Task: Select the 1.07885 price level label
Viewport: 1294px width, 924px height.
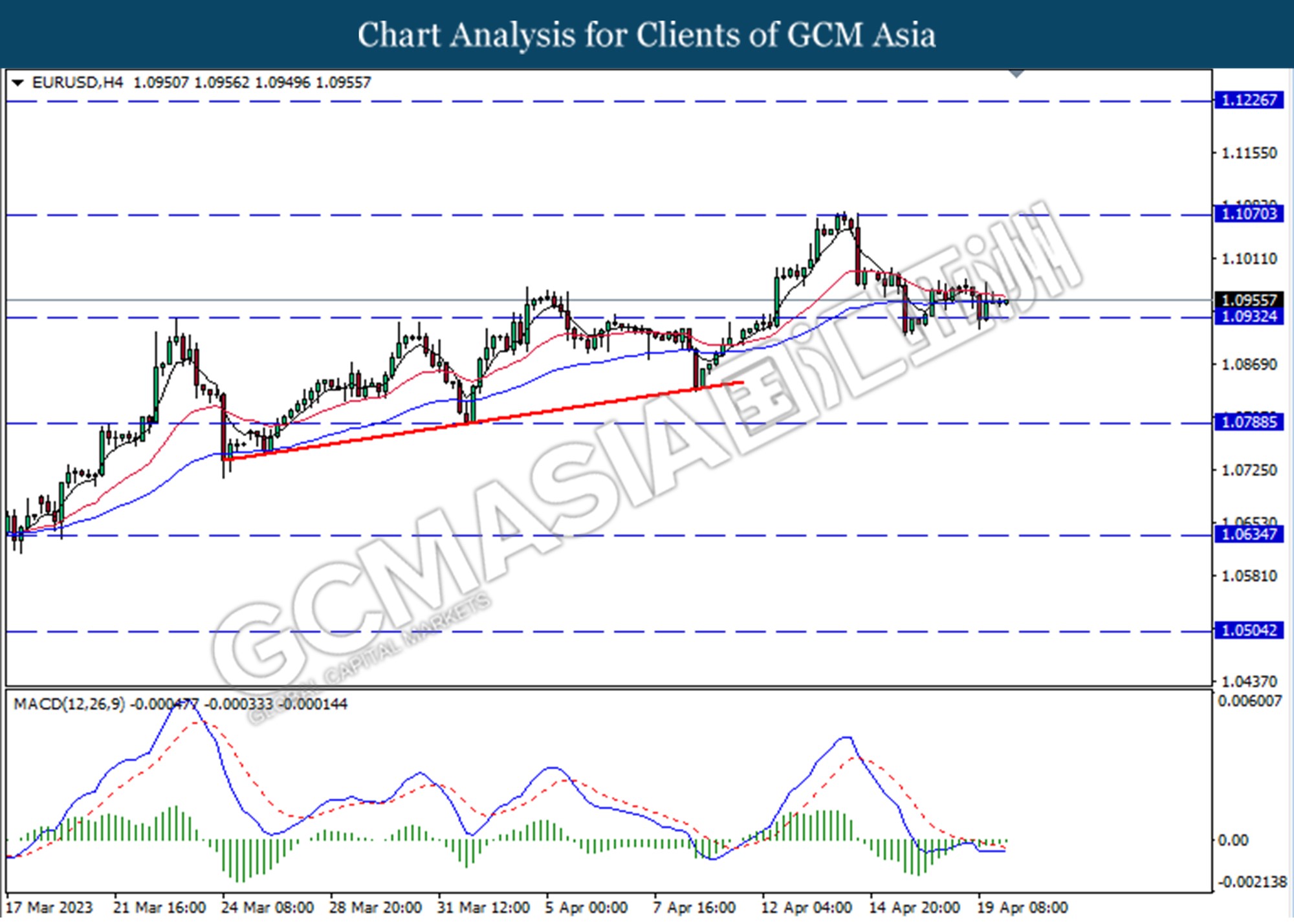Action: [1249, 423]
